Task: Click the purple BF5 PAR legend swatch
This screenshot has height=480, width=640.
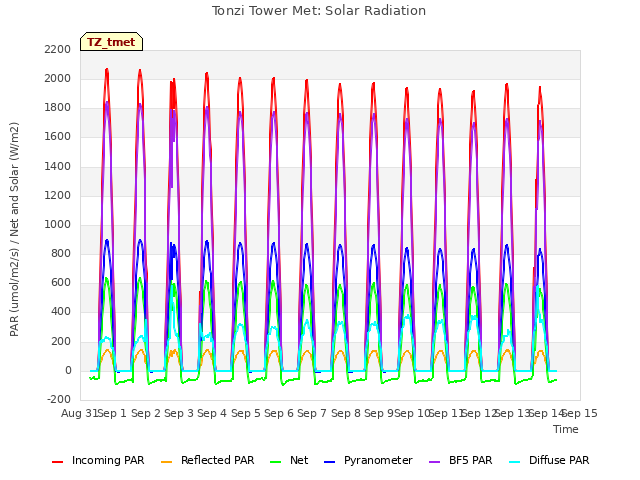Action: pyautogui.click(x=435, y=462)
